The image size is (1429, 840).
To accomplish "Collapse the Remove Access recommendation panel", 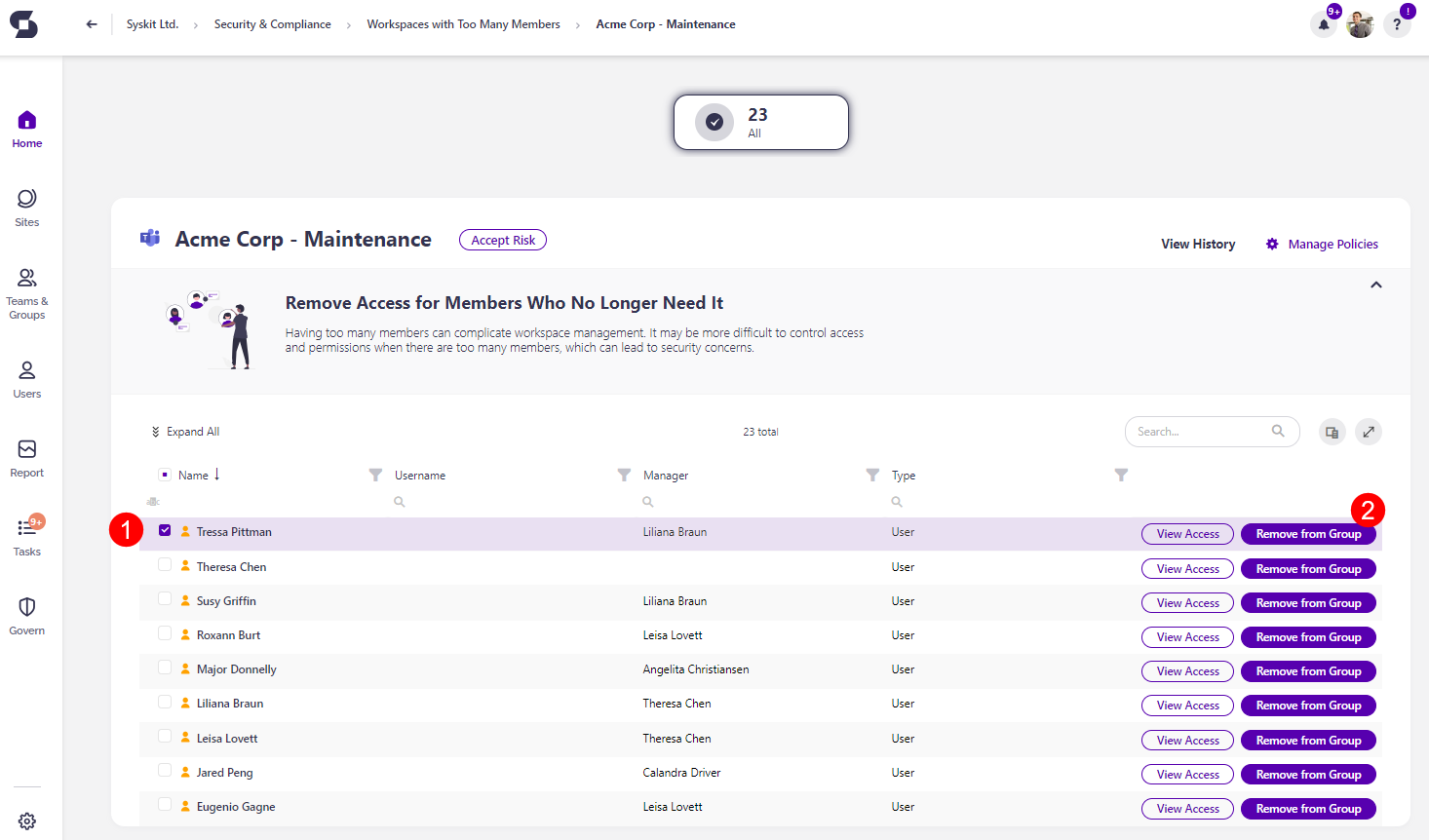I will 1375,285.
